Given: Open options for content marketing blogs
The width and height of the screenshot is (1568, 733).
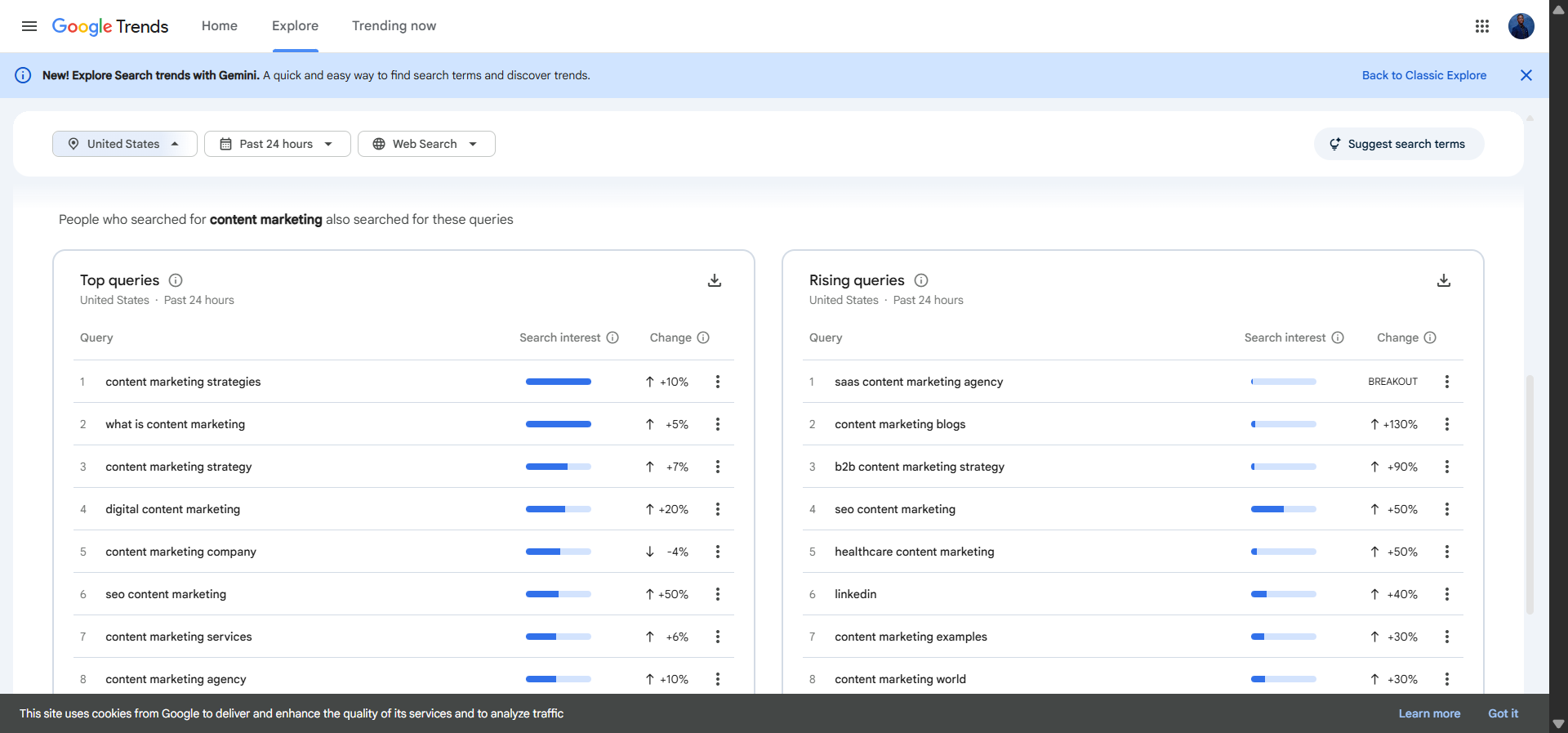Looking at the screenshot, I should tap(1447, 424).
